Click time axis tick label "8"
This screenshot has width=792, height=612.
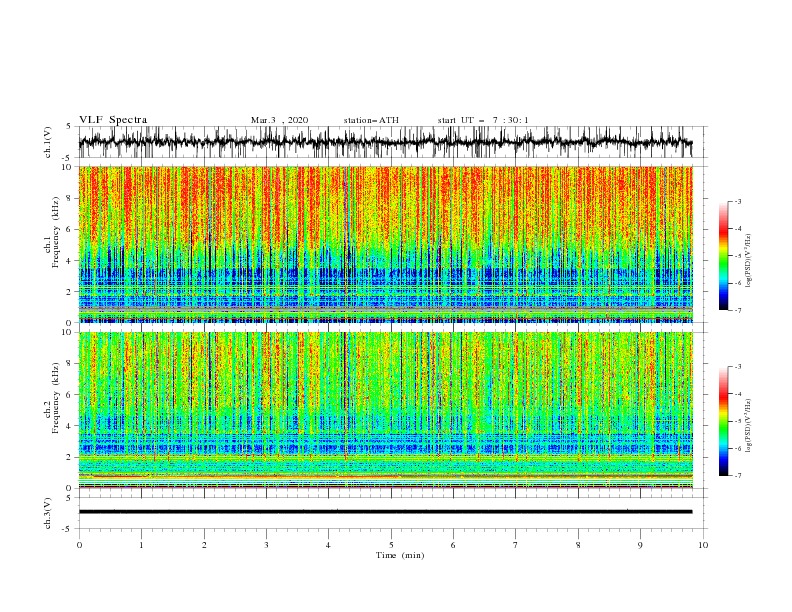[x=578, y=545]
